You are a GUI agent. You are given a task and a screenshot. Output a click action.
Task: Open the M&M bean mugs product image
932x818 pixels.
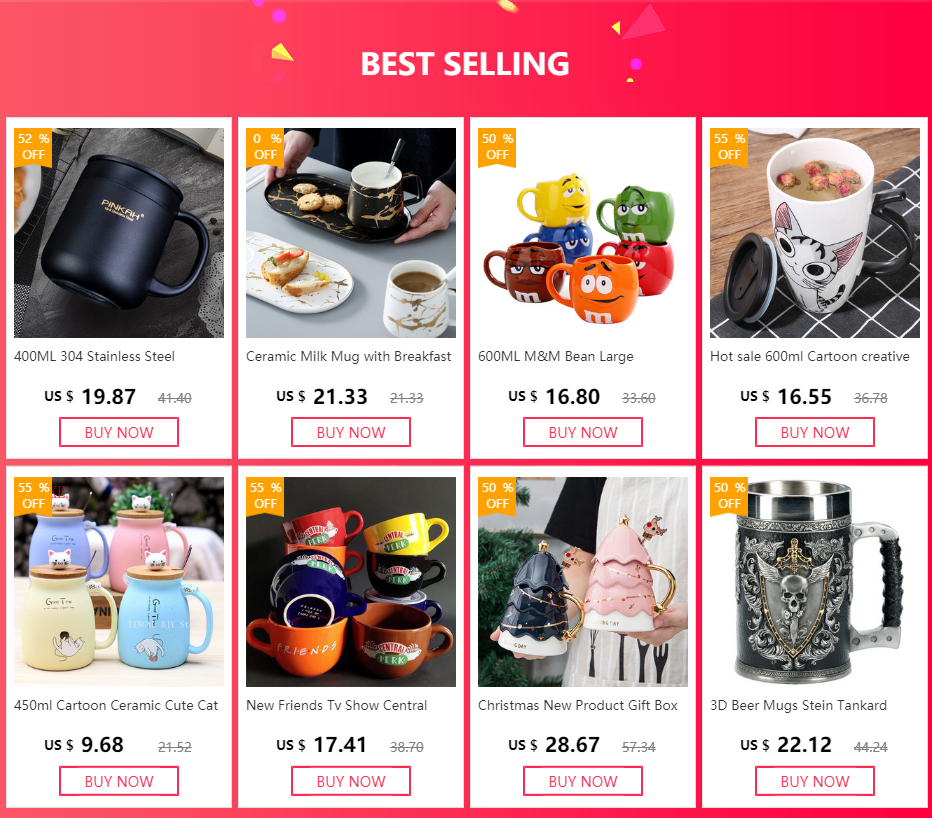click(583, 233)
